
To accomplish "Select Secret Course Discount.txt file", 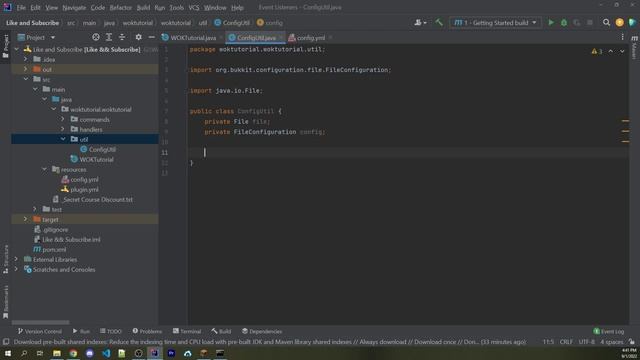I will [98, 199].
